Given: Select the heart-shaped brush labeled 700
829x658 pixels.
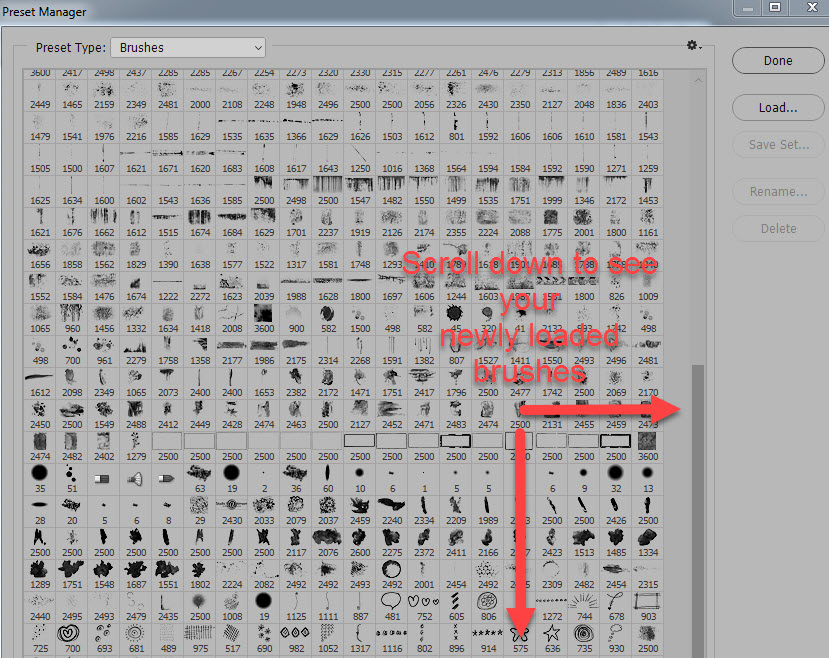Looking at the screenshot, I should [x=72, y=639].
